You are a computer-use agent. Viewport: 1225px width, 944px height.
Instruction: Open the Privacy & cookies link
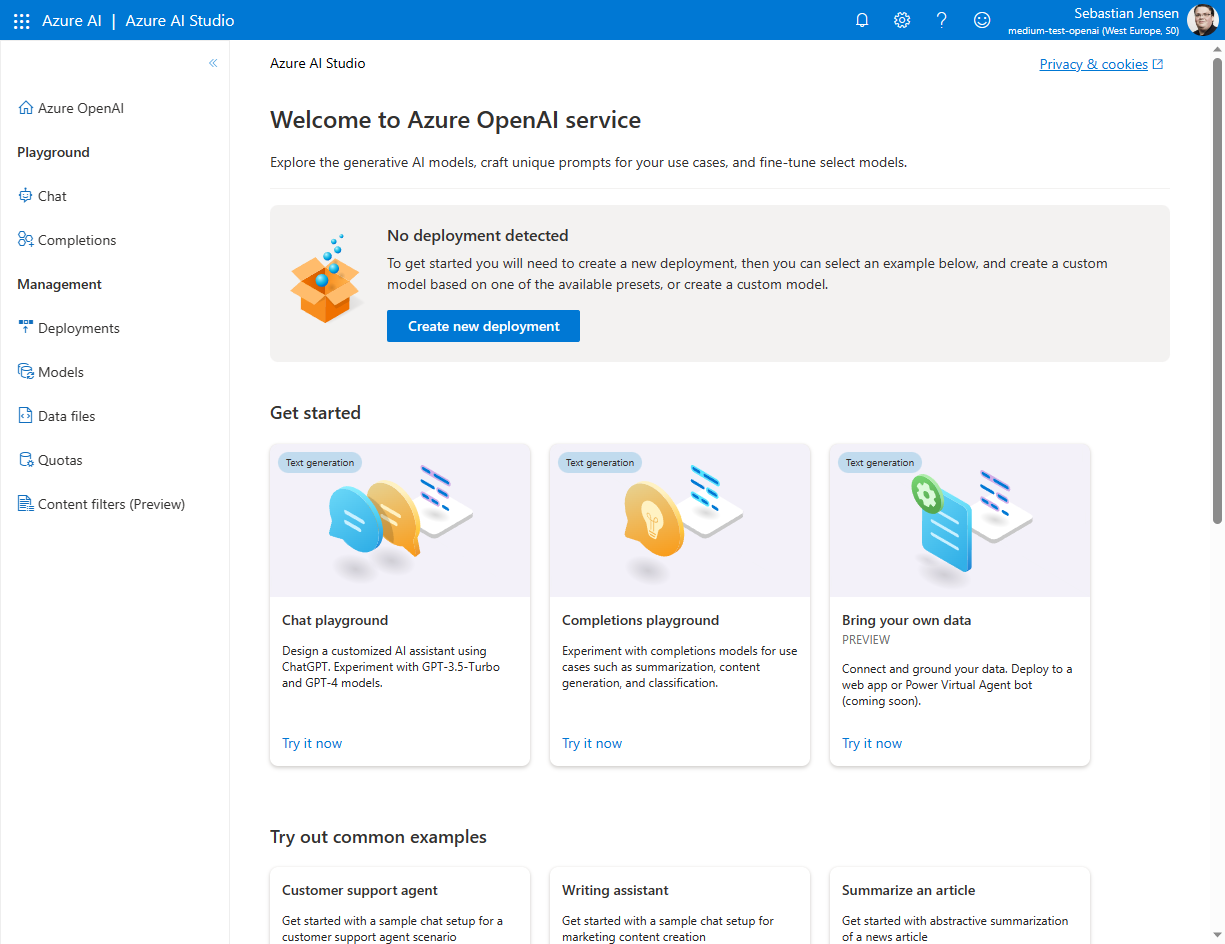coord(1093,64)
